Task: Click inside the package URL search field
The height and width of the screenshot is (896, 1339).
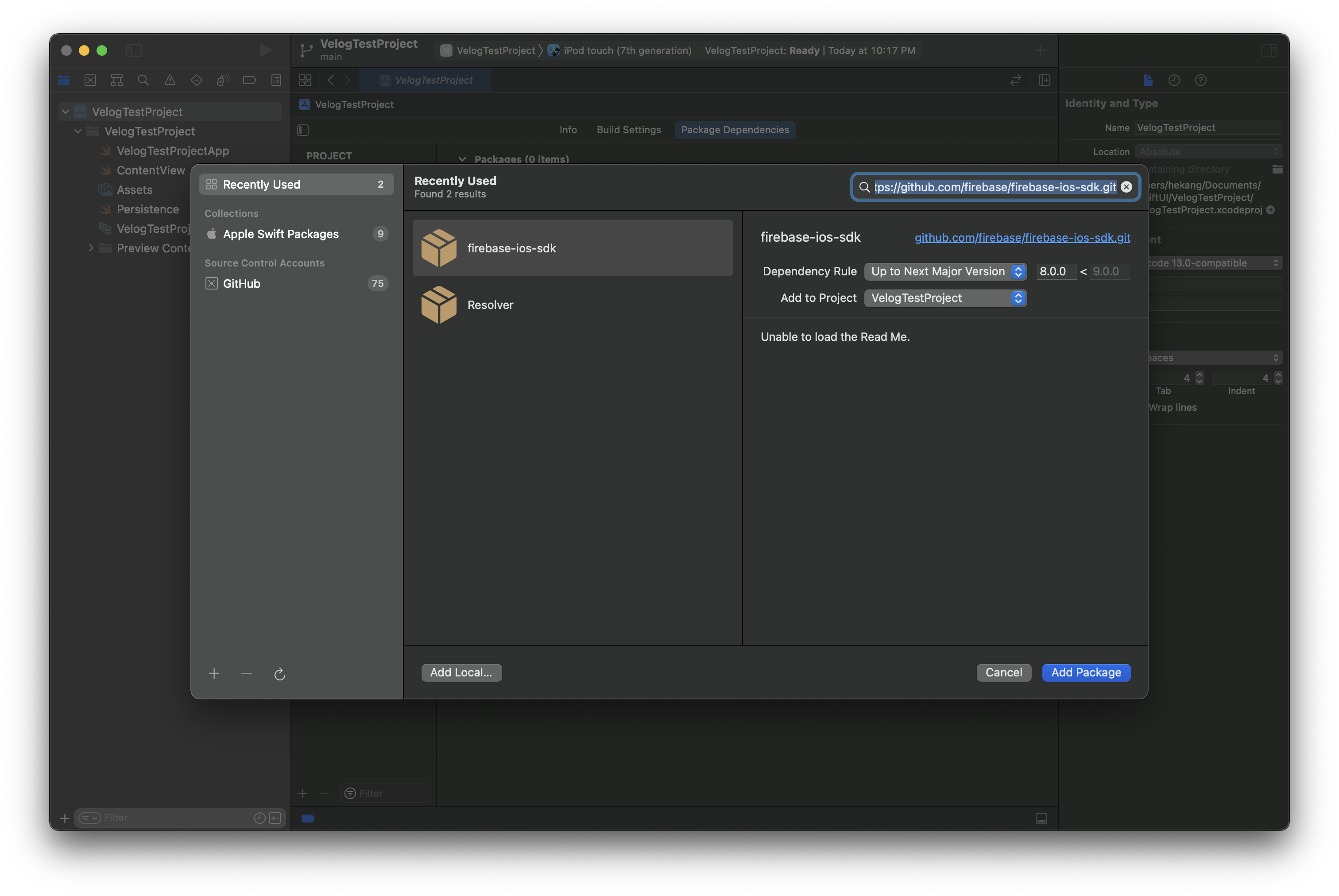Action: (x=995, y=187)
